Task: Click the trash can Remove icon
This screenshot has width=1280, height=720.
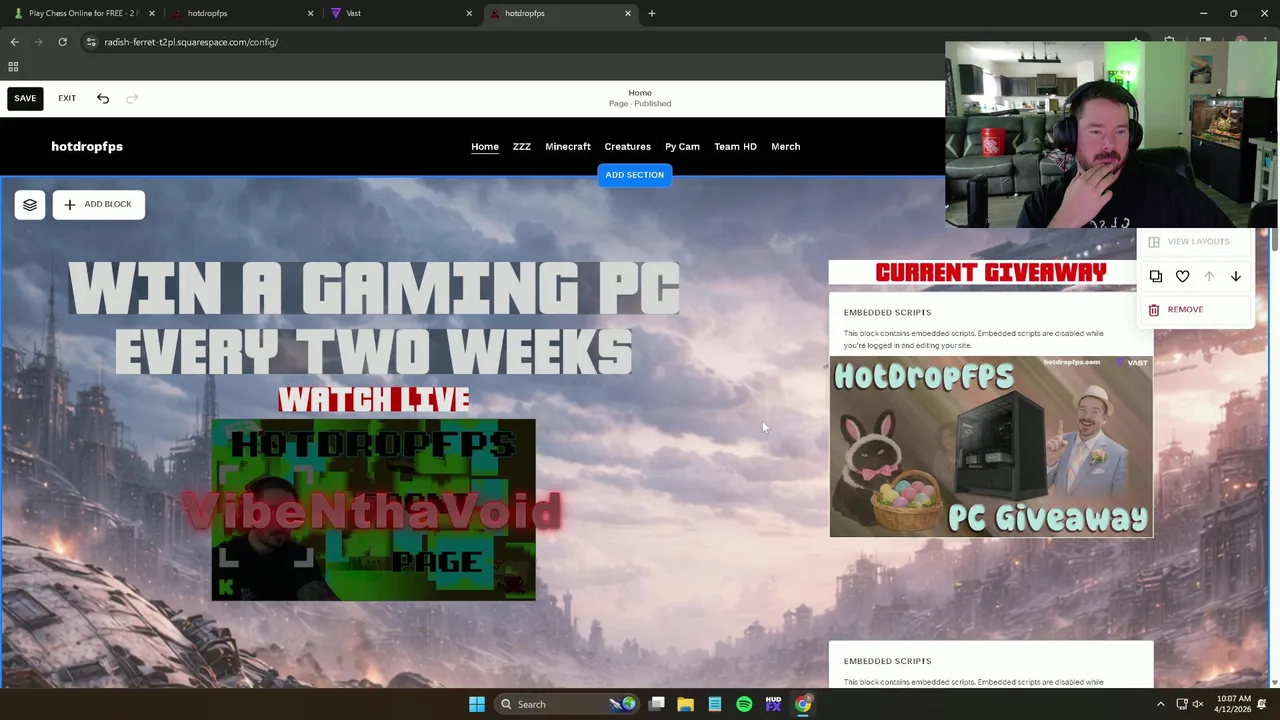Action: point(1154,310)
